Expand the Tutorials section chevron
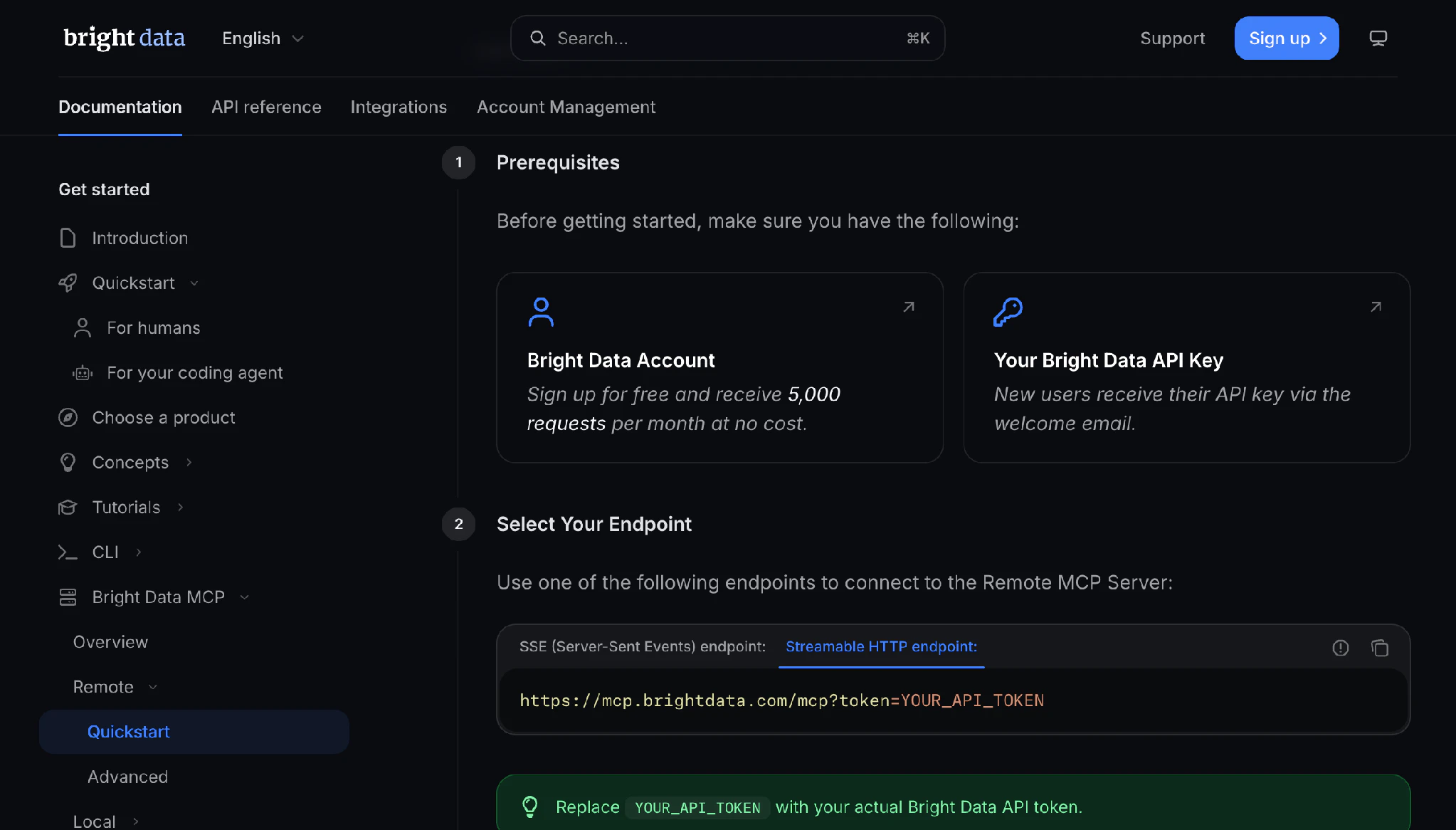Screen dimensions: 1456x830 pos(180,507)
